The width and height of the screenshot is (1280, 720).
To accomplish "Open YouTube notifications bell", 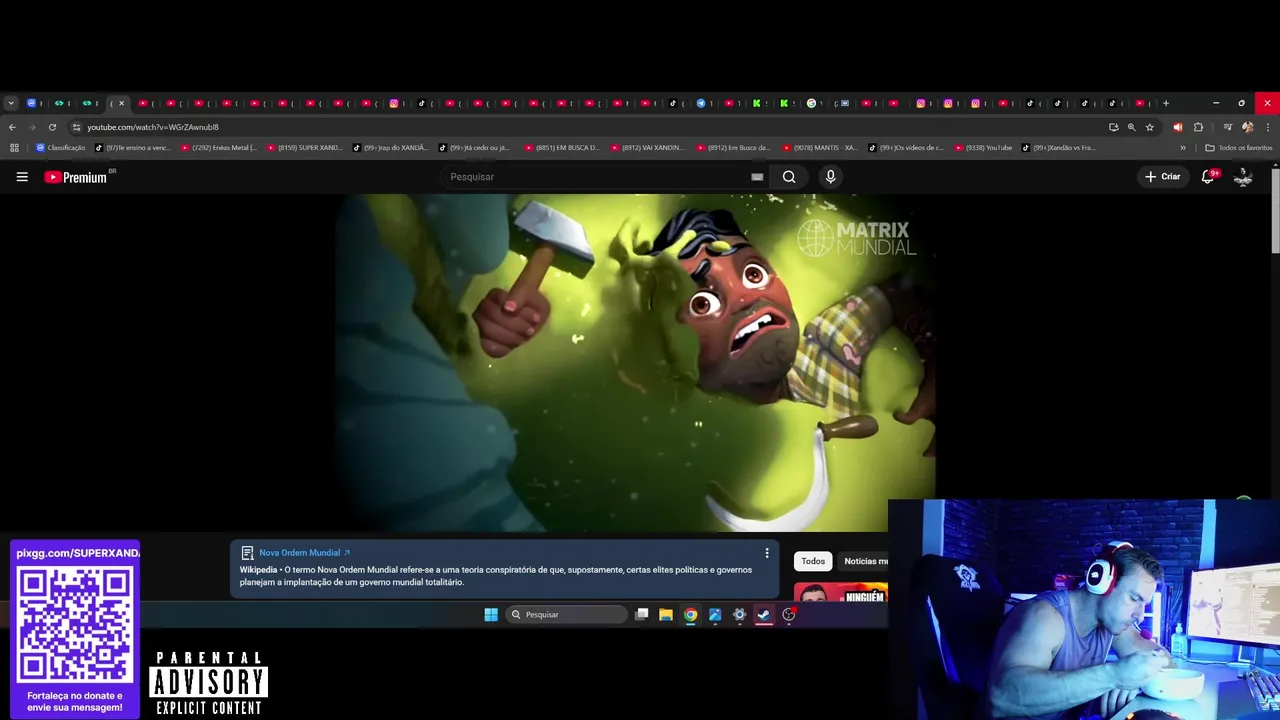I will point(1208,177).
